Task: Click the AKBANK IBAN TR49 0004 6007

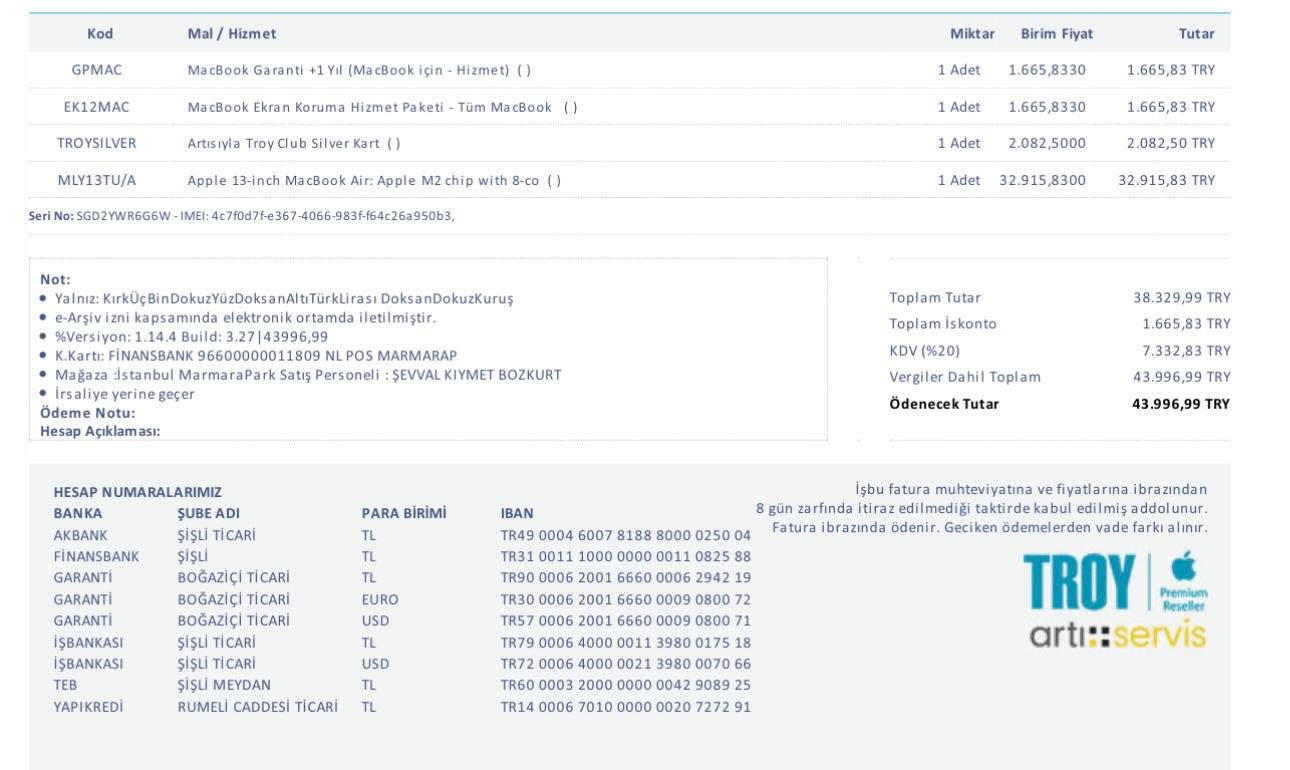Action: 626,535
